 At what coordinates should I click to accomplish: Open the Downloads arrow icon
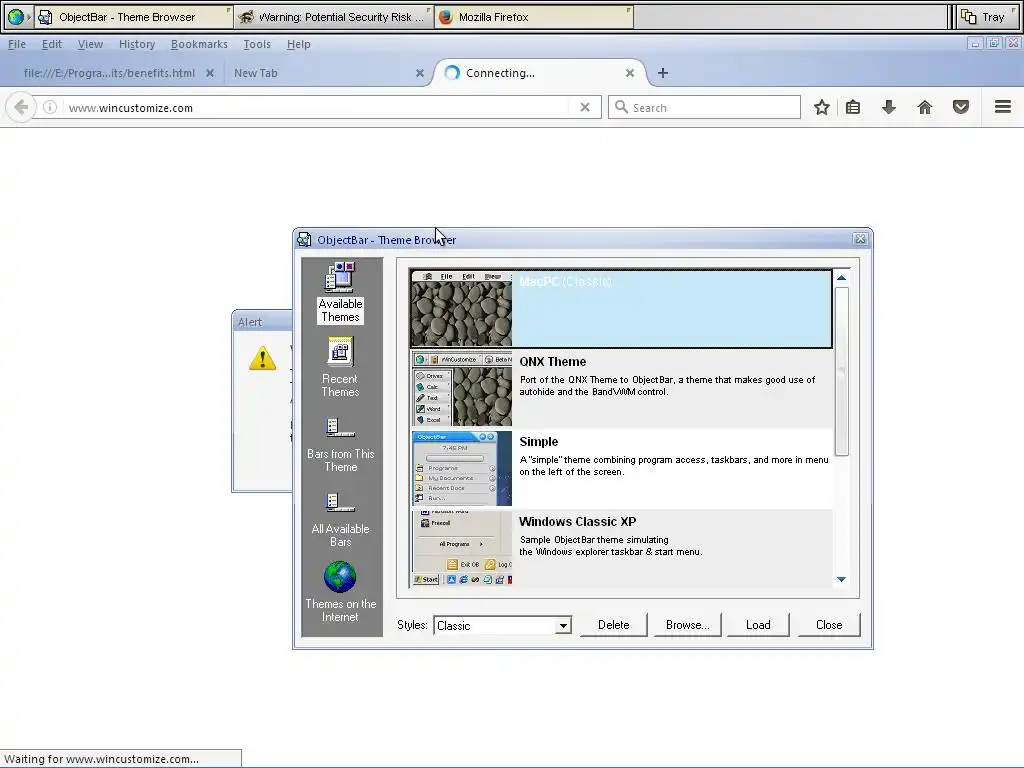coord(889,107)
